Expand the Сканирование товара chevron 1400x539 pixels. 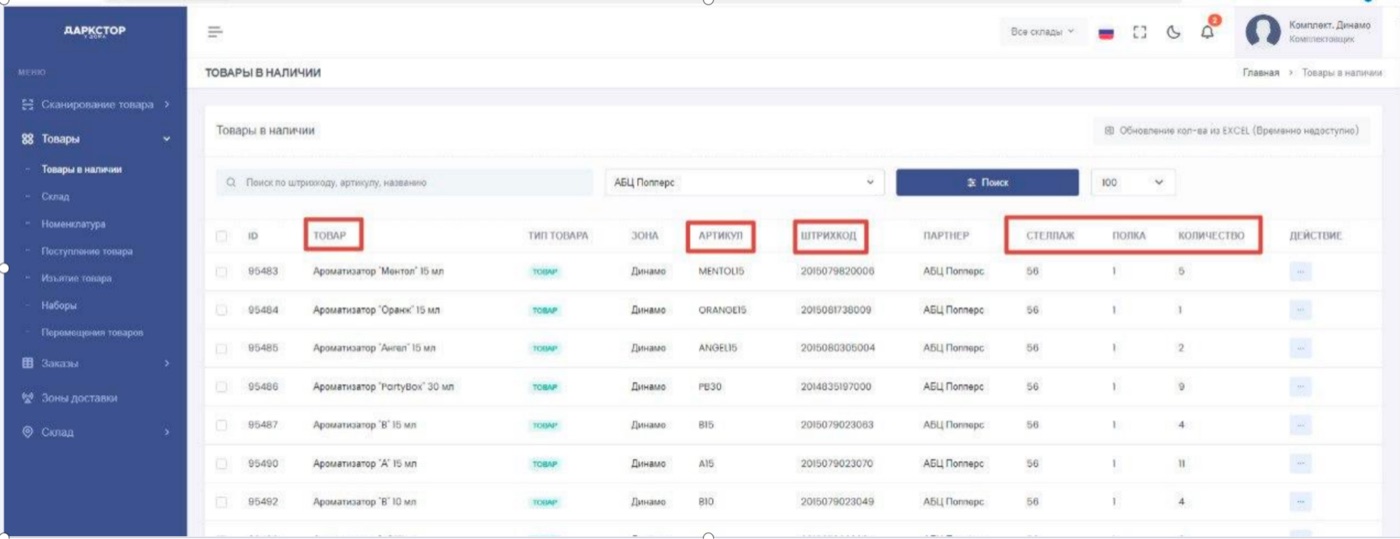coord(167,104)
